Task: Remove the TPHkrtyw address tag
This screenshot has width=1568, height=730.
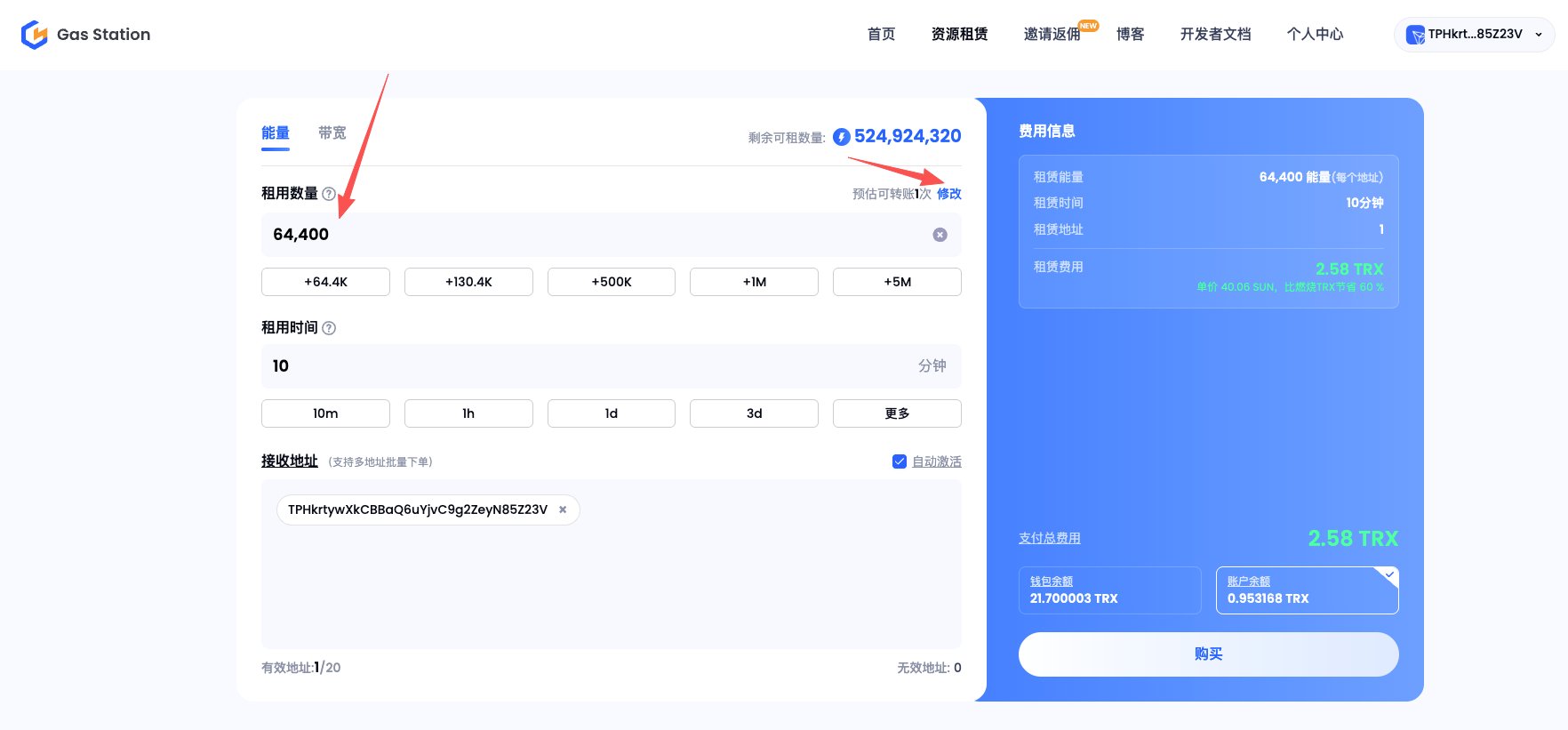Action: [x=563, y=509]
